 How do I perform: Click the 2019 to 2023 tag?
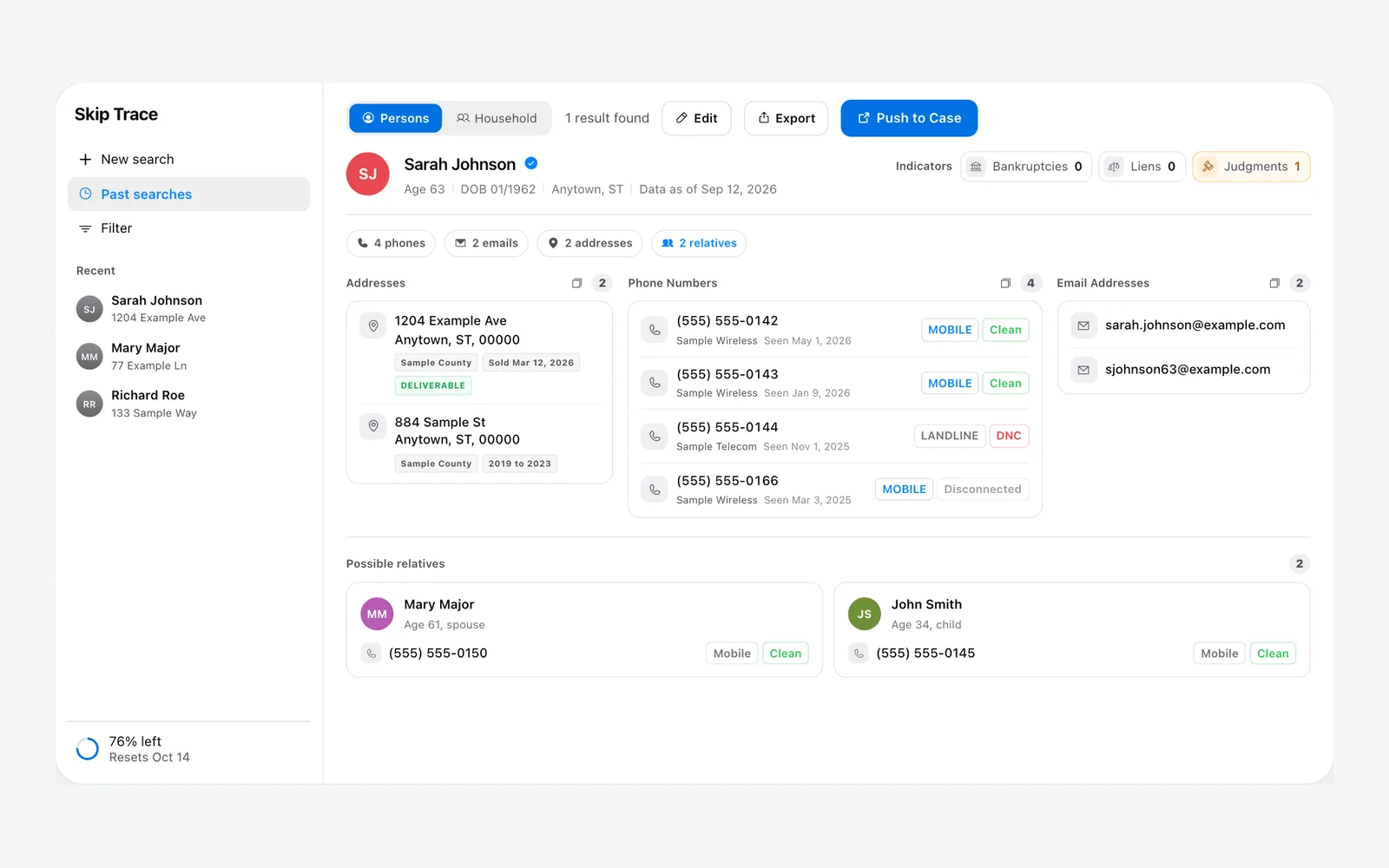click(x=520, y=464)
